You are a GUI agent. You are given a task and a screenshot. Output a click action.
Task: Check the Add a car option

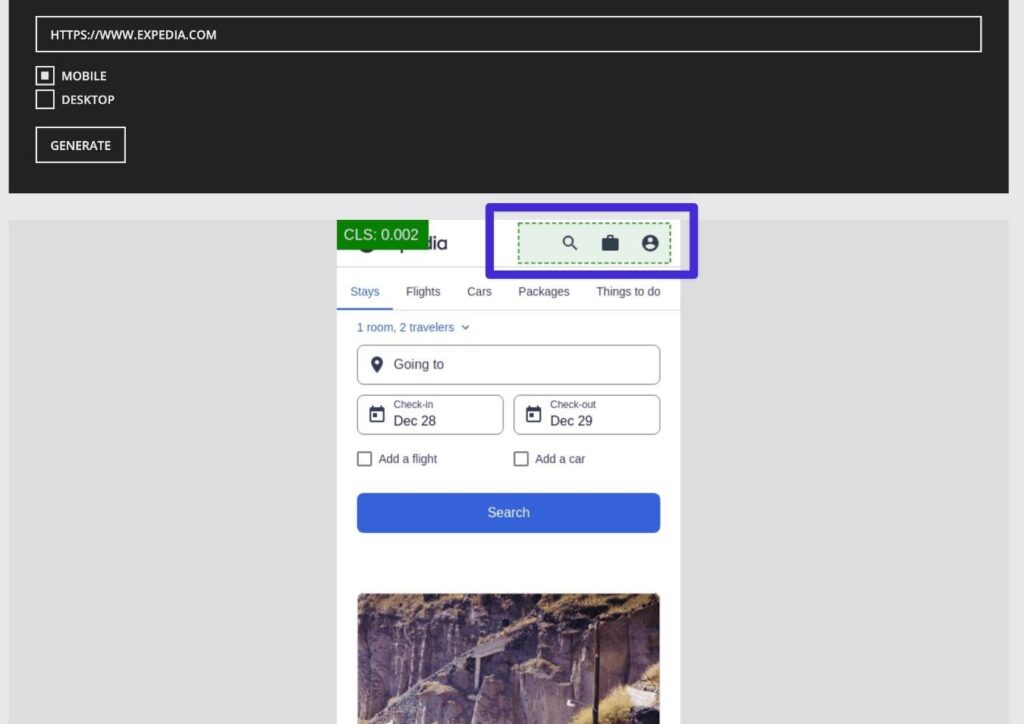click(521, 458)
